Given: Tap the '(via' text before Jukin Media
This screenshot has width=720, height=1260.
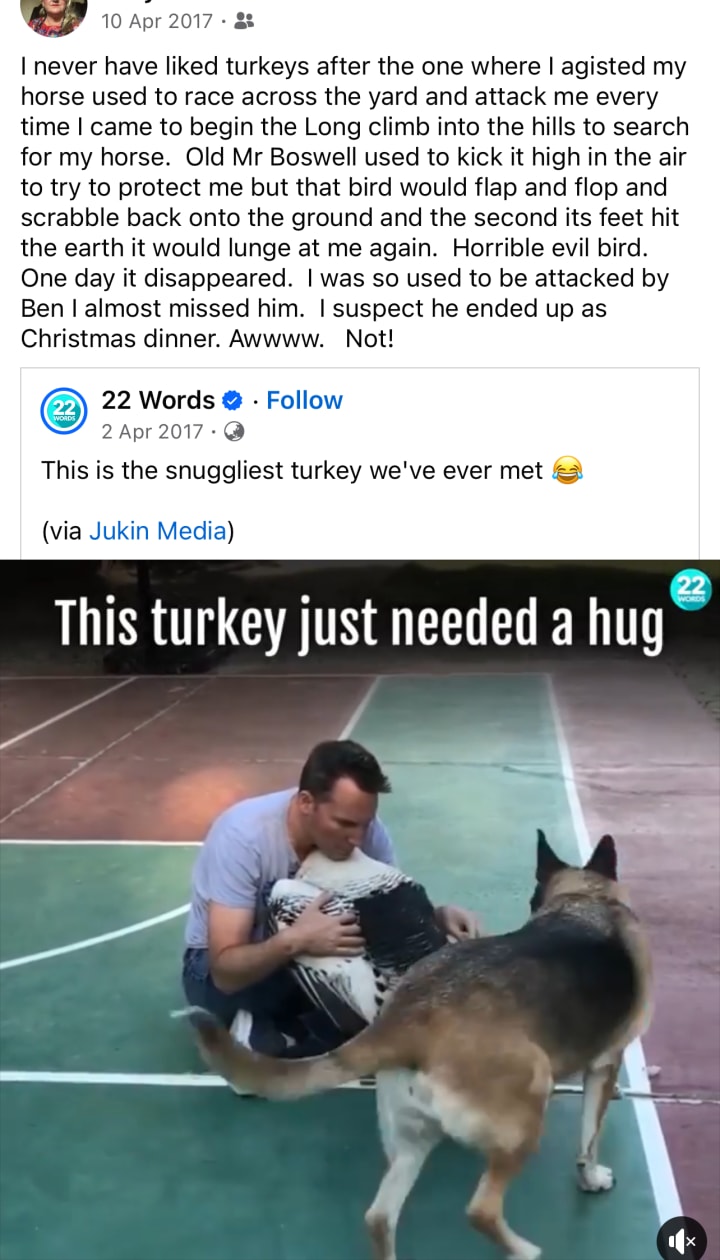Looking at the screenshot, I should point(62,531).
